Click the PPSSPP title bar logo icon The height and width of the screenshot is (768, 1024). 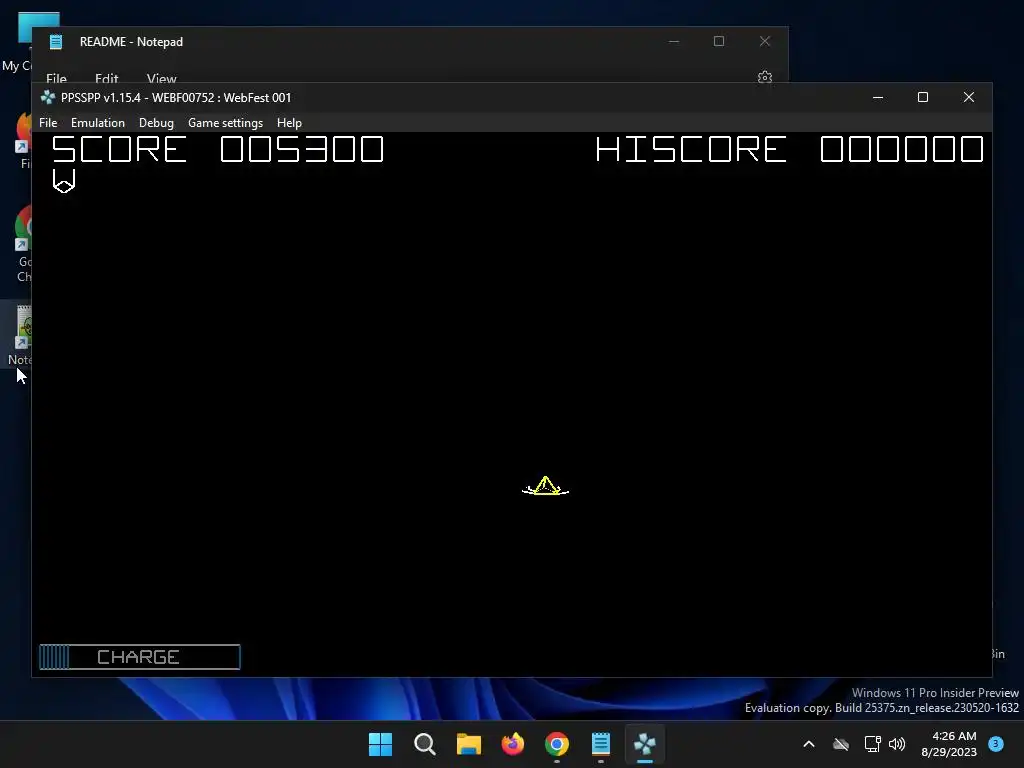pyautogui.click(x=48, y=97)
